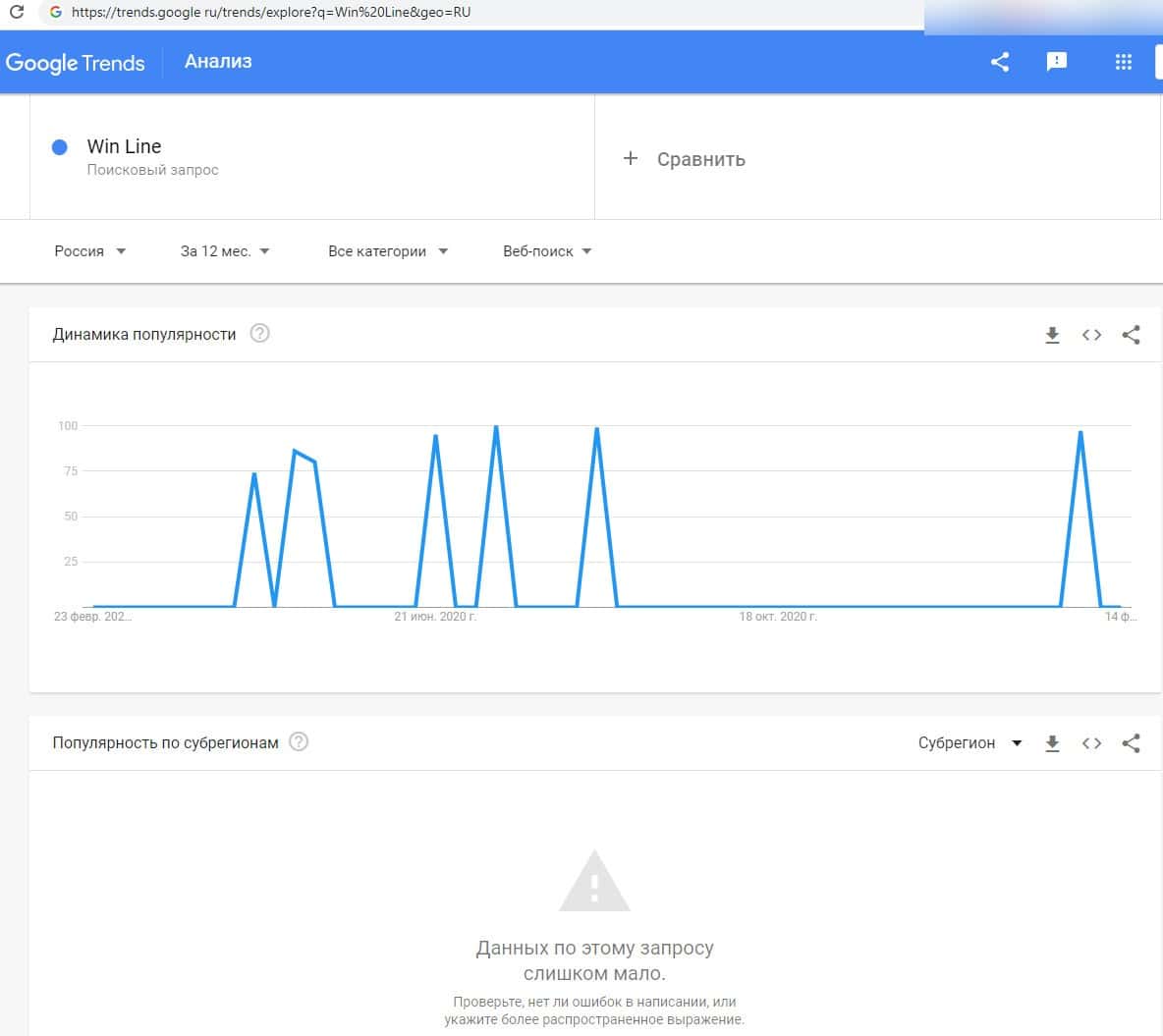Open Google Trends home via logo

pyautogui.click(x=75, y=62)
